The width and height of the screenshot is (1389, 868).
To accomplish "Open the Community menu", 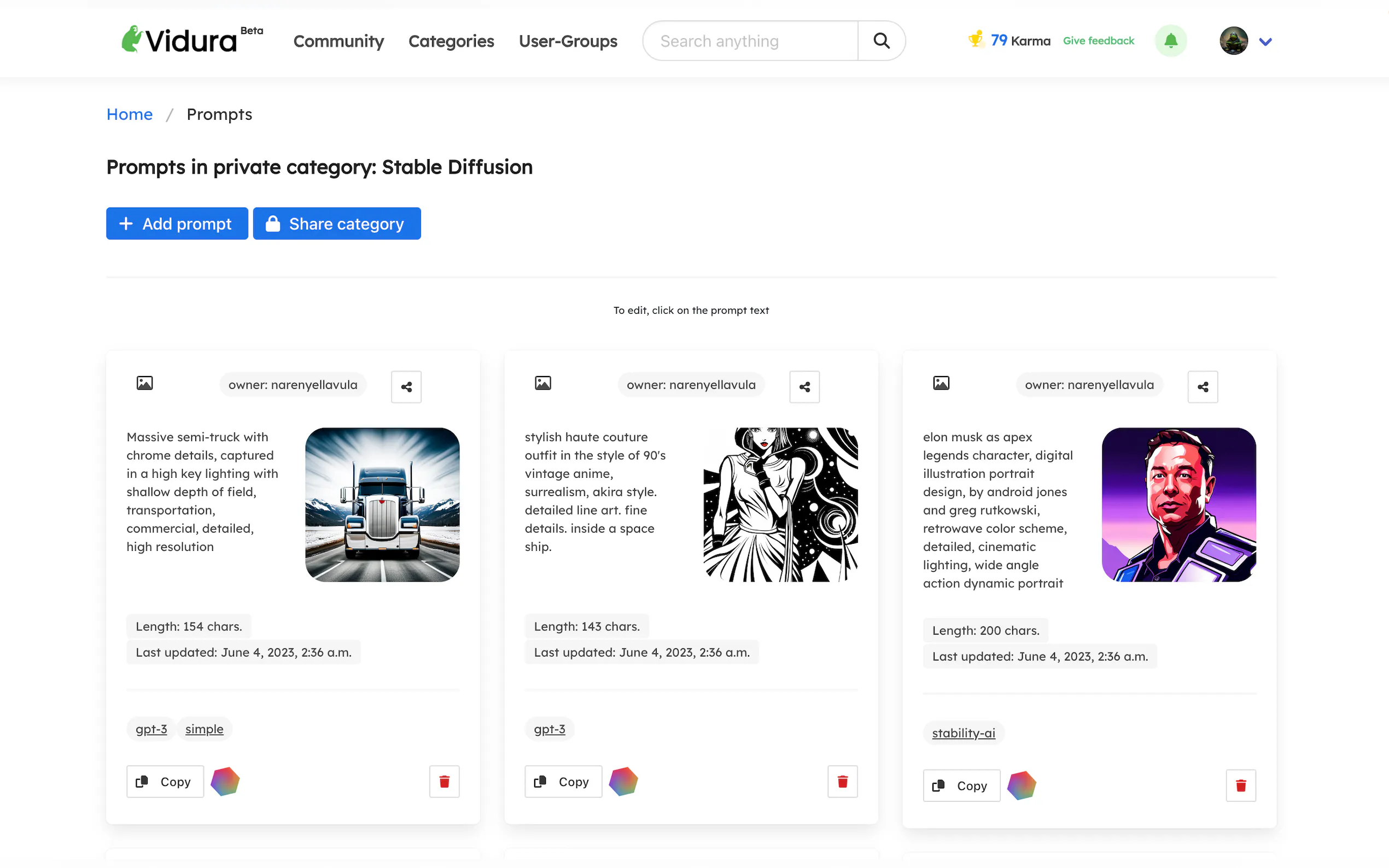I will coord(338,42).
